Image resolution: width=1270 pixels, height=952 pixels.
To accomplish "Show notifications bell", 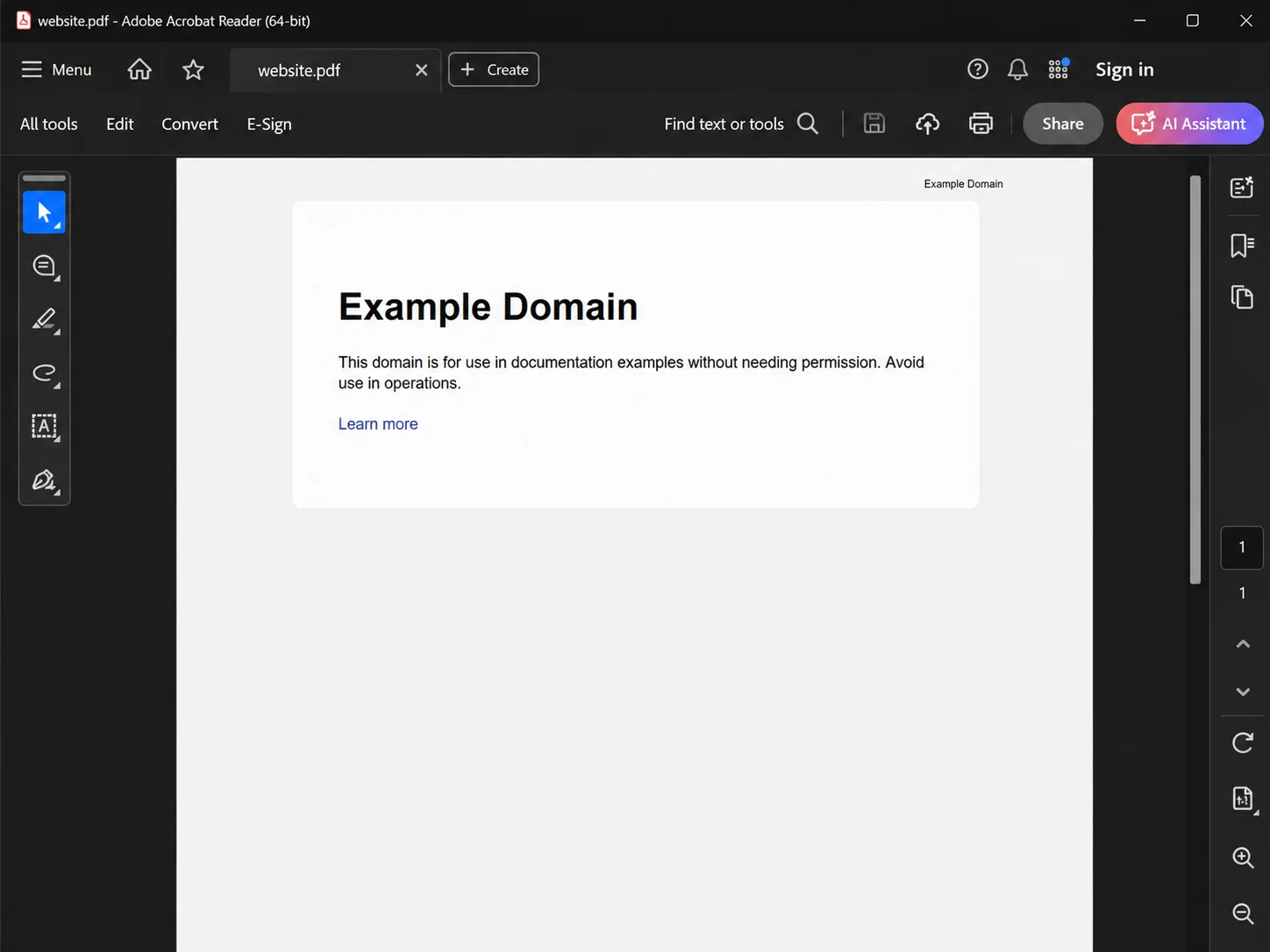I will [1017, 69].
